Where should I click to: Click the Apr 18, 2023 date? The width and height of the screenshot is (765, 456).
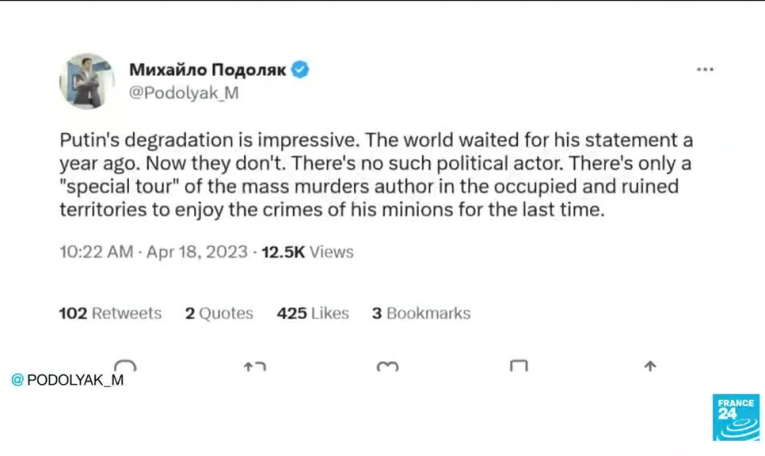tap(196, 252)
